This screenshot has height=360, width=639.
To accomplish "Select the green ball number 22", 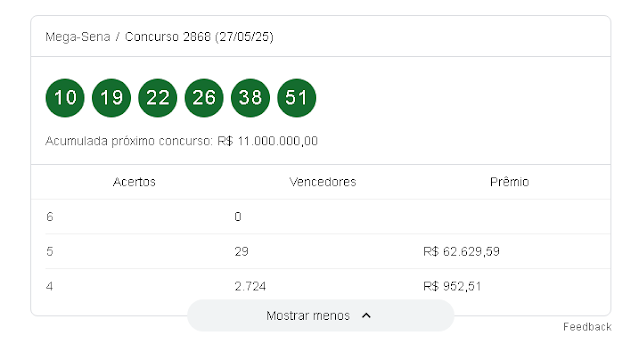I will tap(158, 98).
